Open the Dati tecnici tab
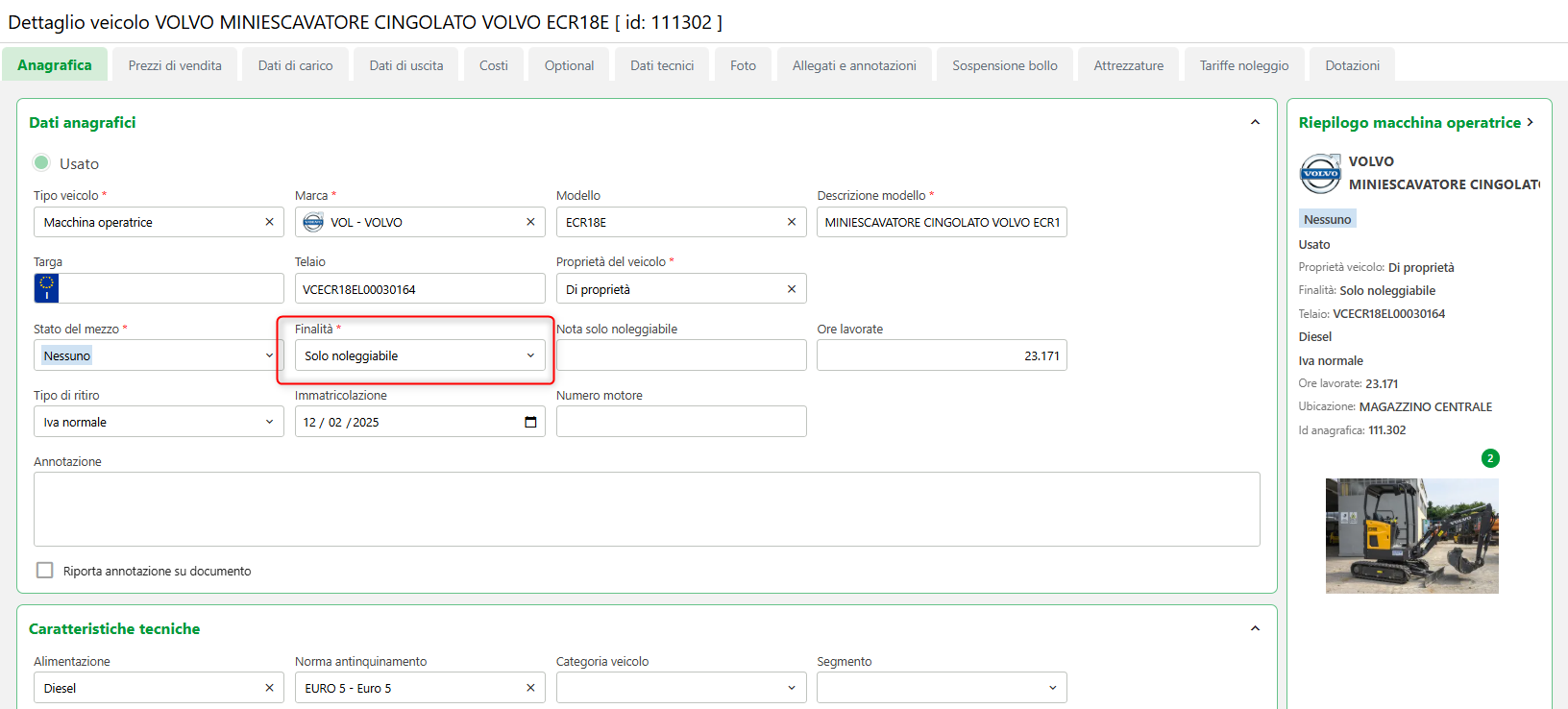 pos(662,65)
